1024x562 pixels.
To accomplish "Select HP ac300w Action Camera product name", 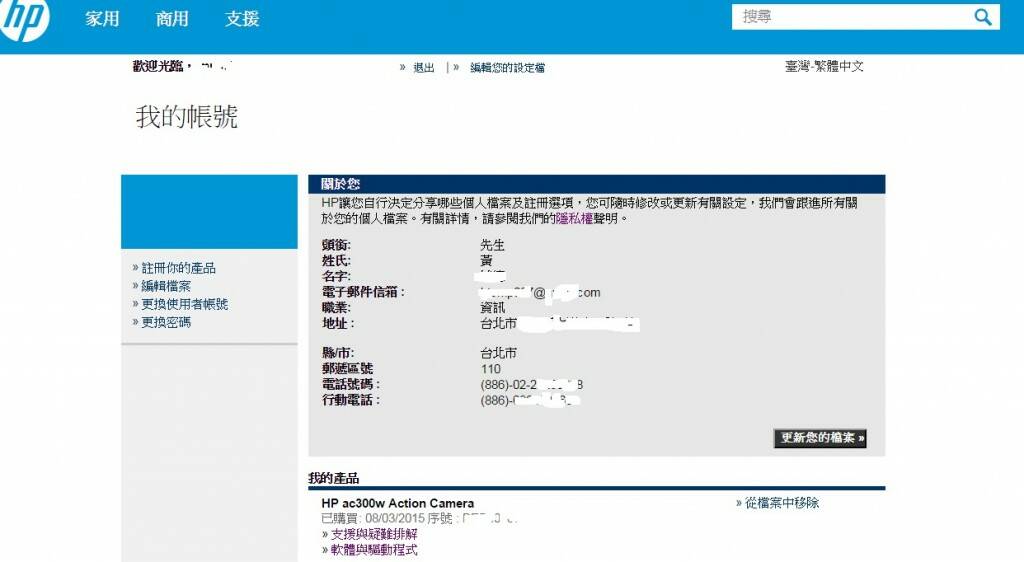I will point(398,503).
